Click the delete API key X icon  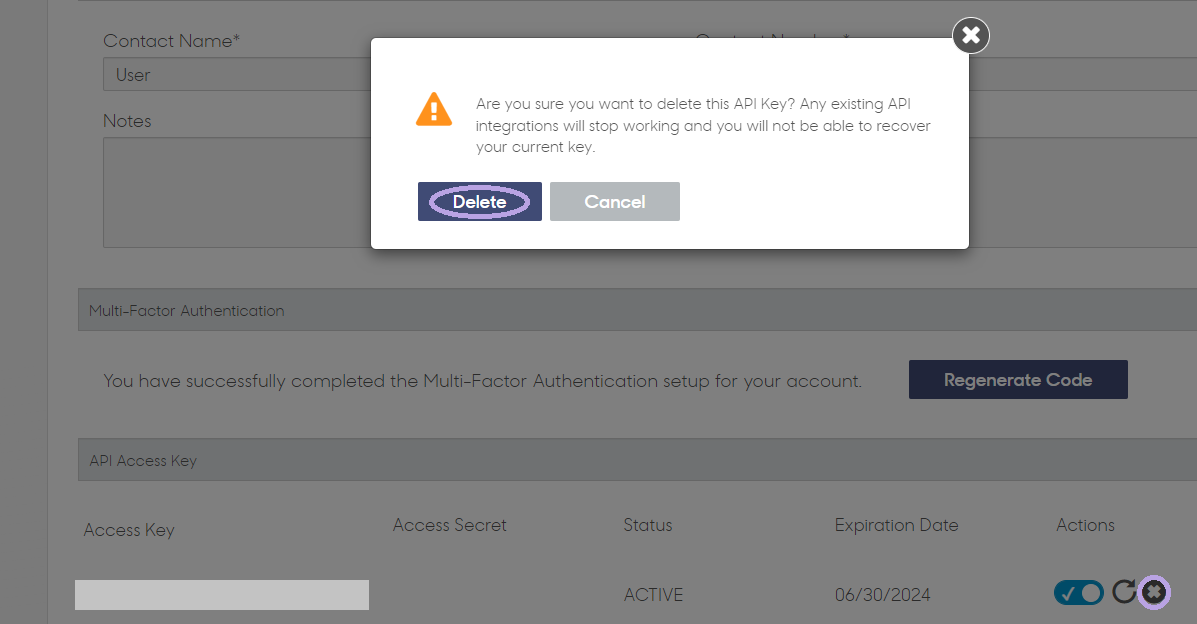(x=1154, y=592)
